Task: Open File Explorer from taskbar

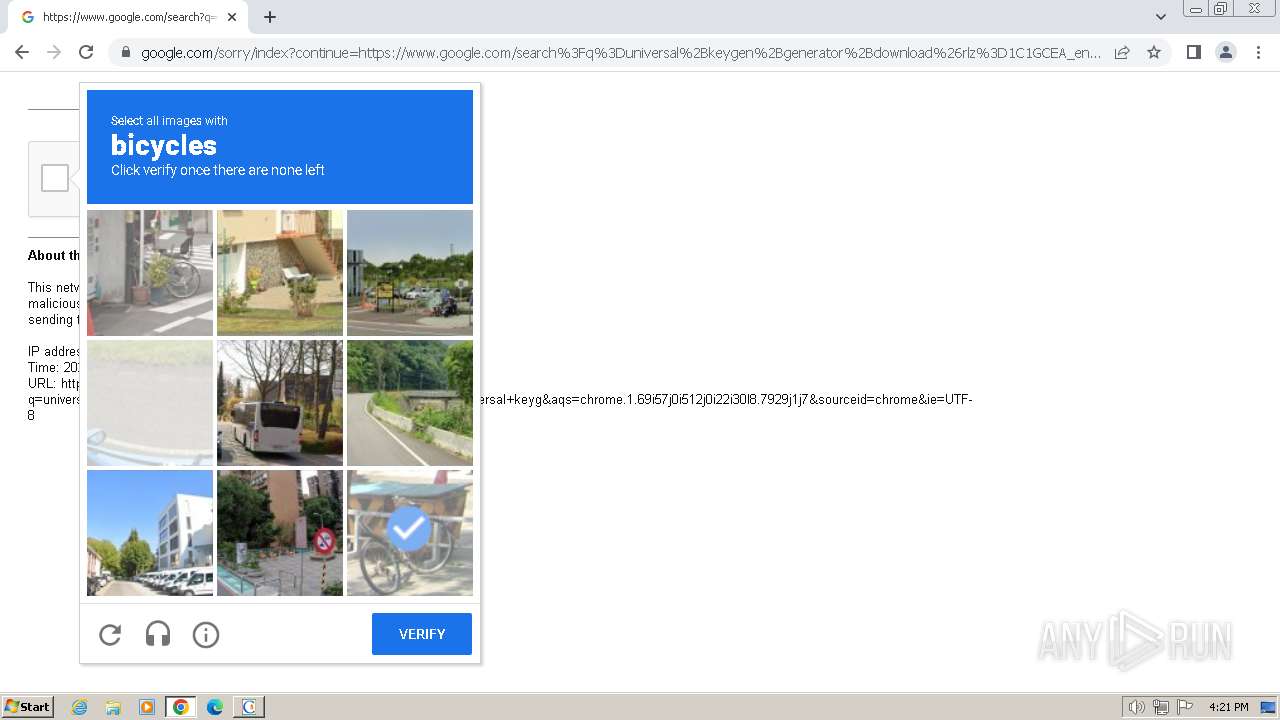Action: click(113, 707)
